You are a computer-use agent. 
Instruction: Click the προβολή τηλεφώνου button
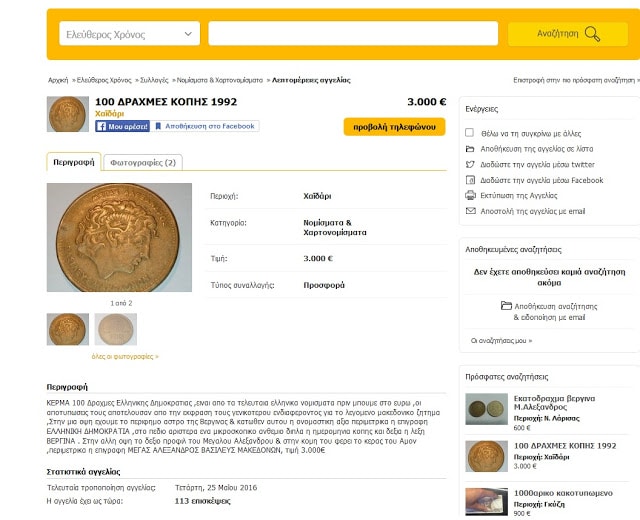pos(394,127)
